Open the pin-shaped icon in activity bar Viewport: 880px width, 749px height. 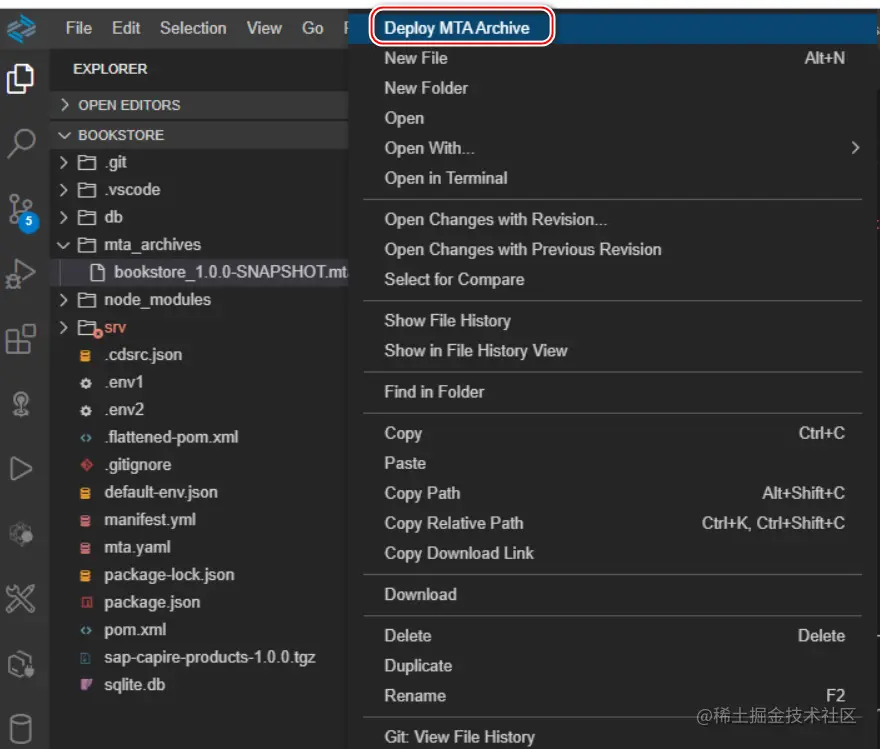(21, 404)
